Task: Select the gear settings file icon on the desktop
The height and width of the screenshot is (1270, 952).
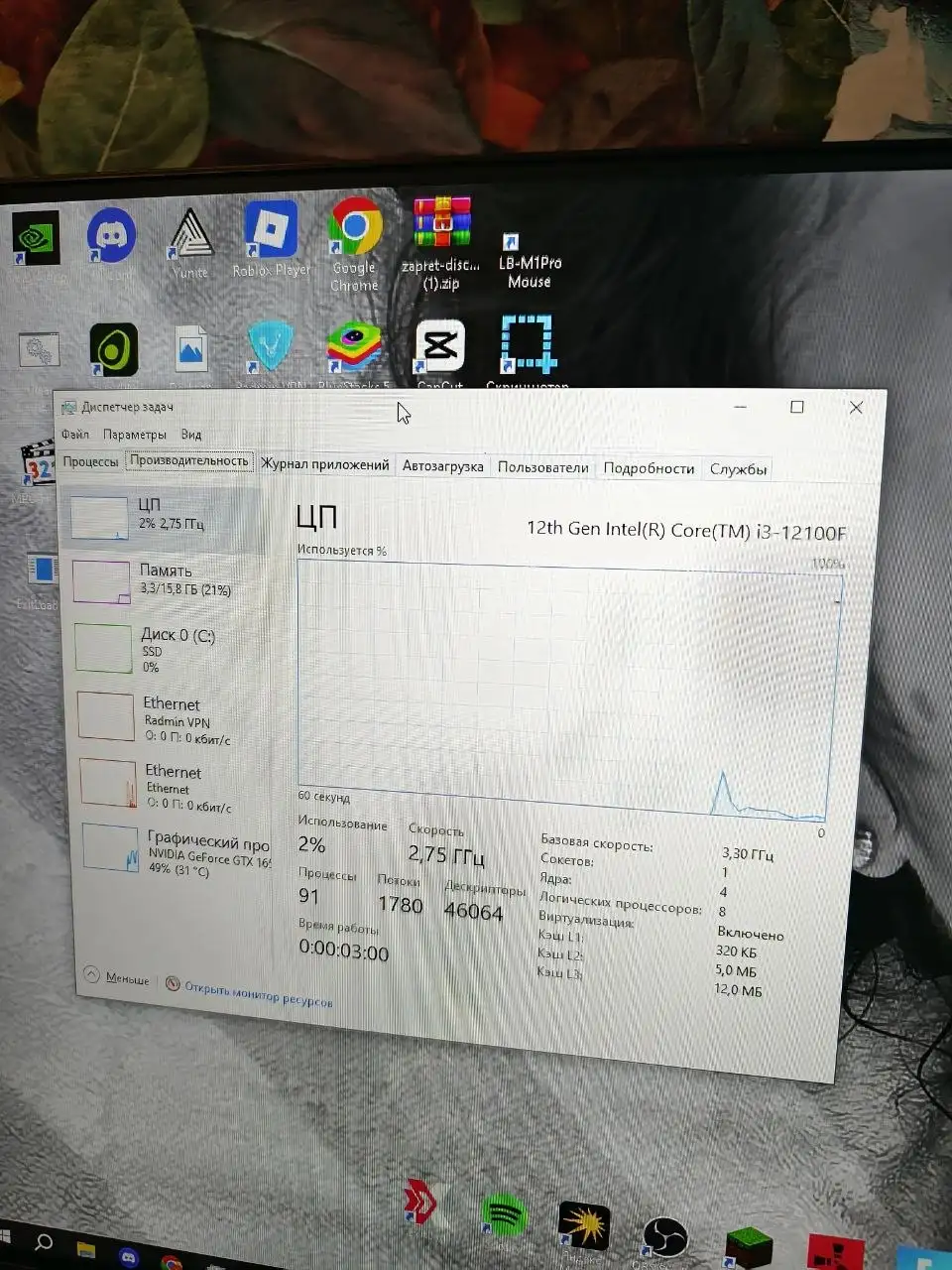Action: click(39, 349)
